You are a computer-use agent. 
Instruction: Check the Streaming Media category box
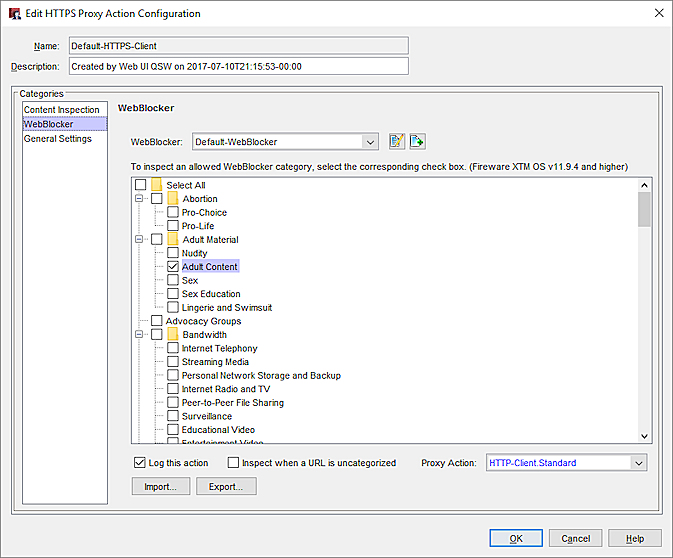(x=173, y=362)
